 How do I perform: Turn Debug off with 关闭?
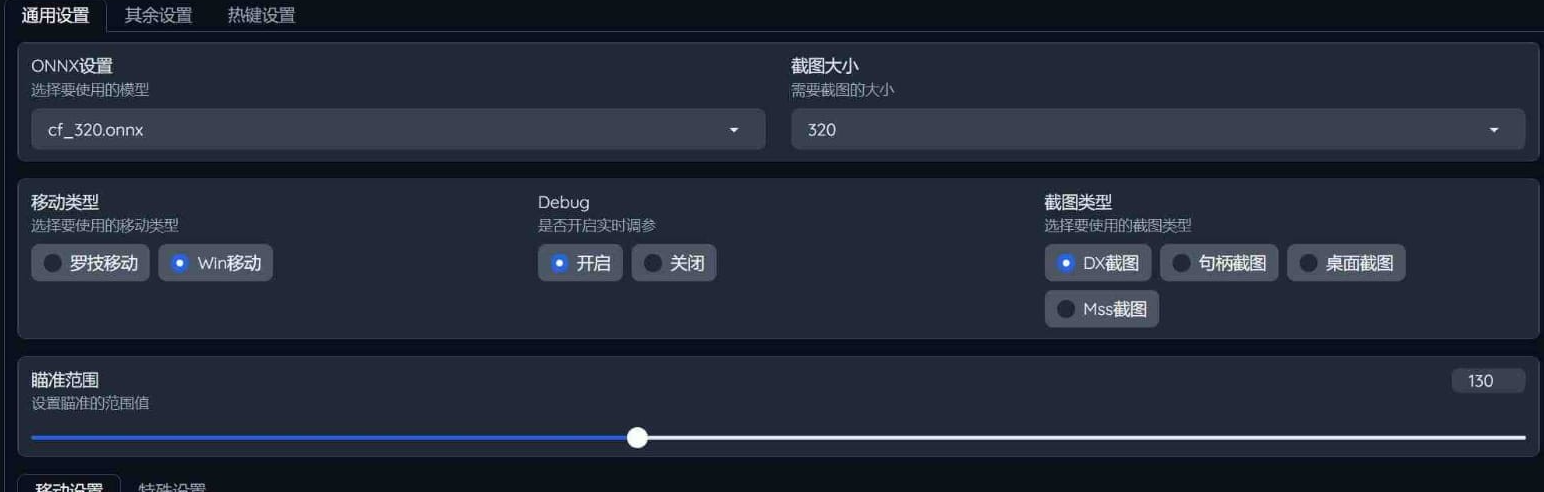pos(674,263)
